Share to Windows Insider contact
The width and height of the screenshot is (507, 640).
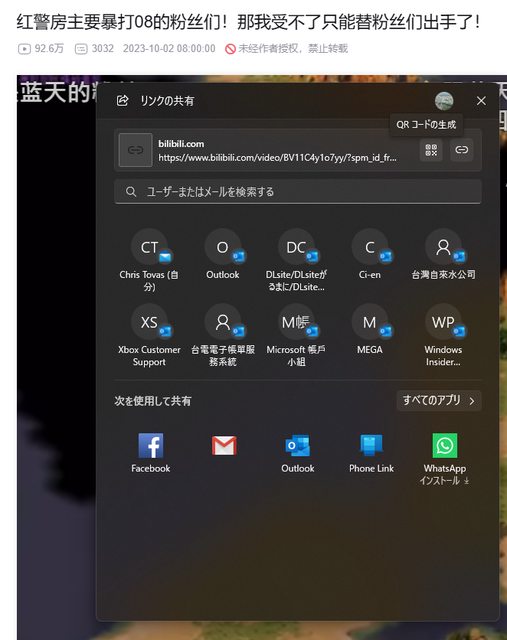443,336
